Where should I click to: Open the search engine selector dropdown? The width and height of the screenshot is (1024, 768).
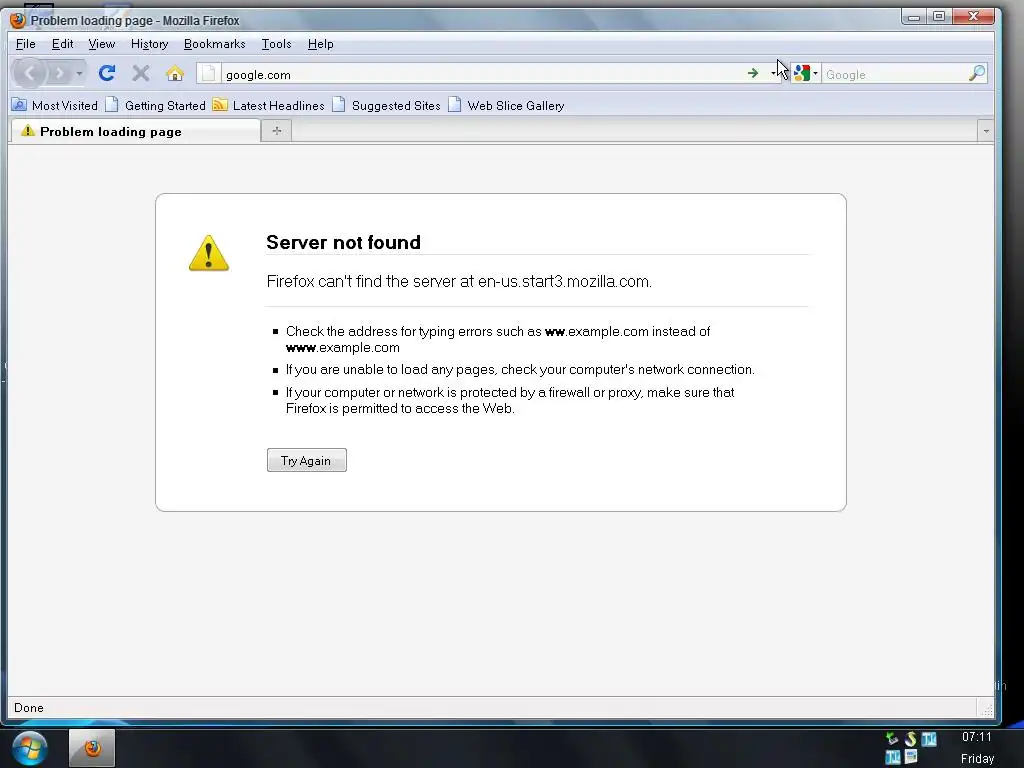tap(805, 74)
